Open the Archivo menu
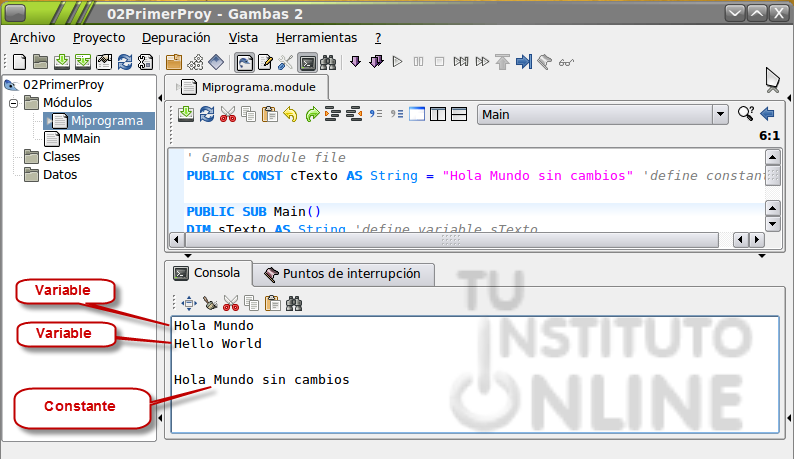794x459 pixels. point(32,38)
